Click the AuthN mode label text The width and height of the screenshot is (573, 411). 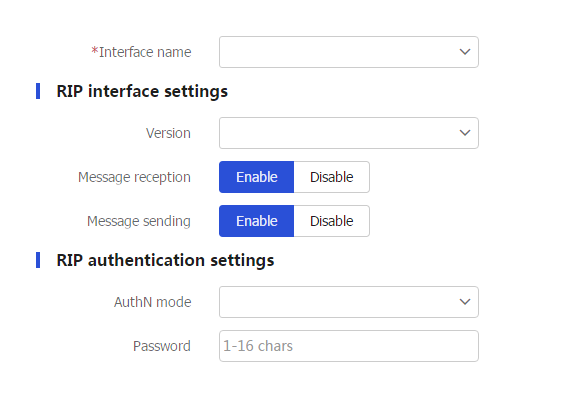pyautogui.click(x=152, y=302)
